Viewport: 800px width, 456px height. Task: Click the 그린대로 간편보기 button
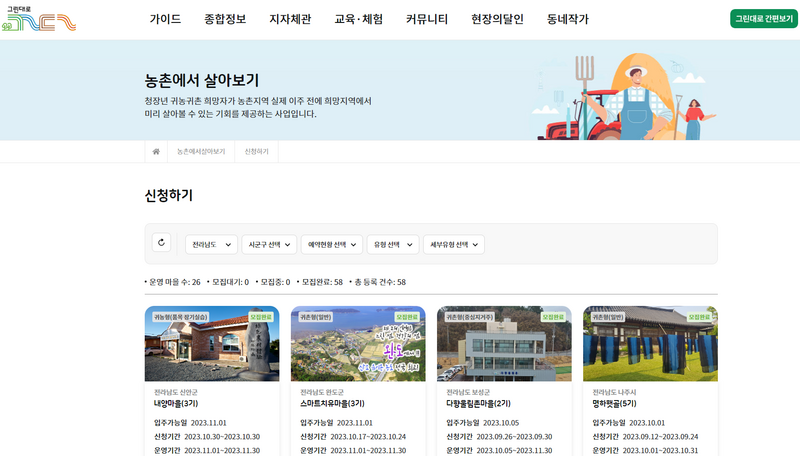[x=764, y=19]
